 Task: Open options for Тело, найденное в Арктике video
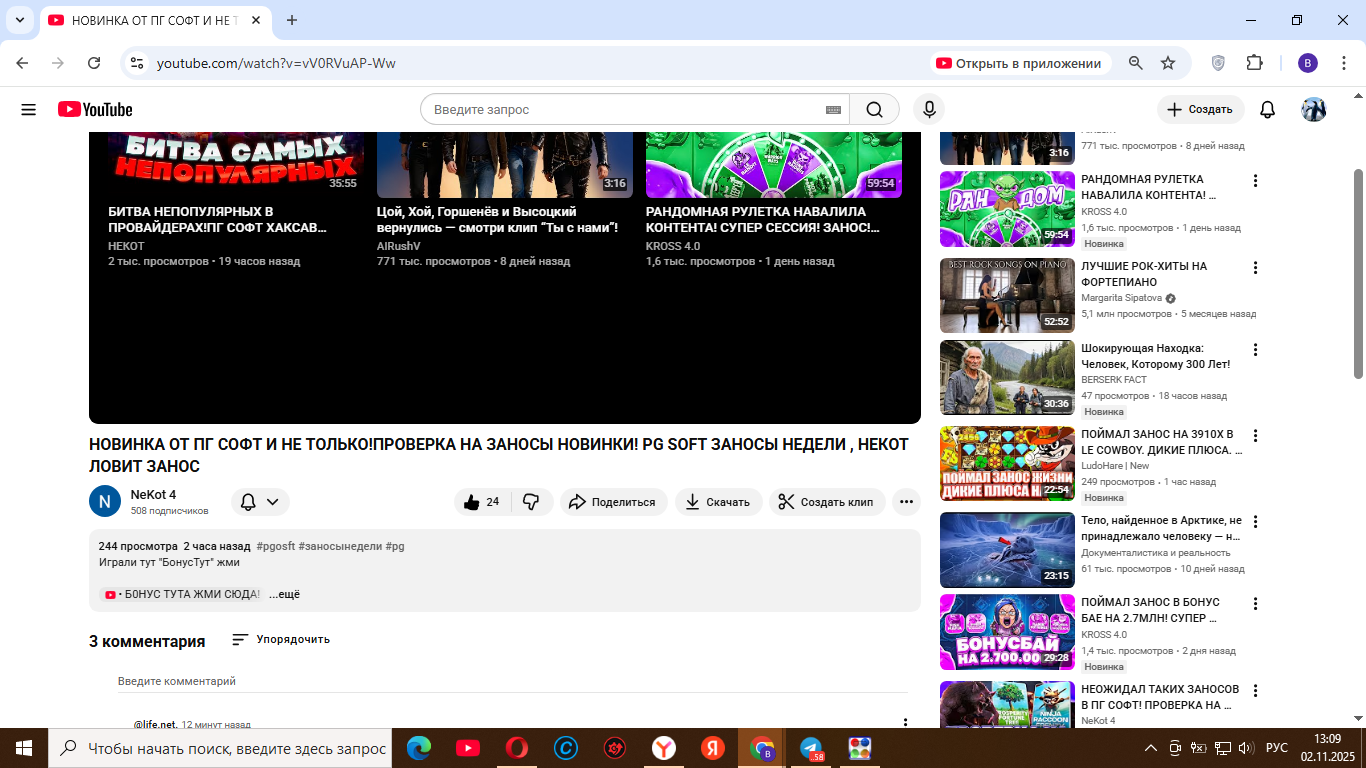1256,522
